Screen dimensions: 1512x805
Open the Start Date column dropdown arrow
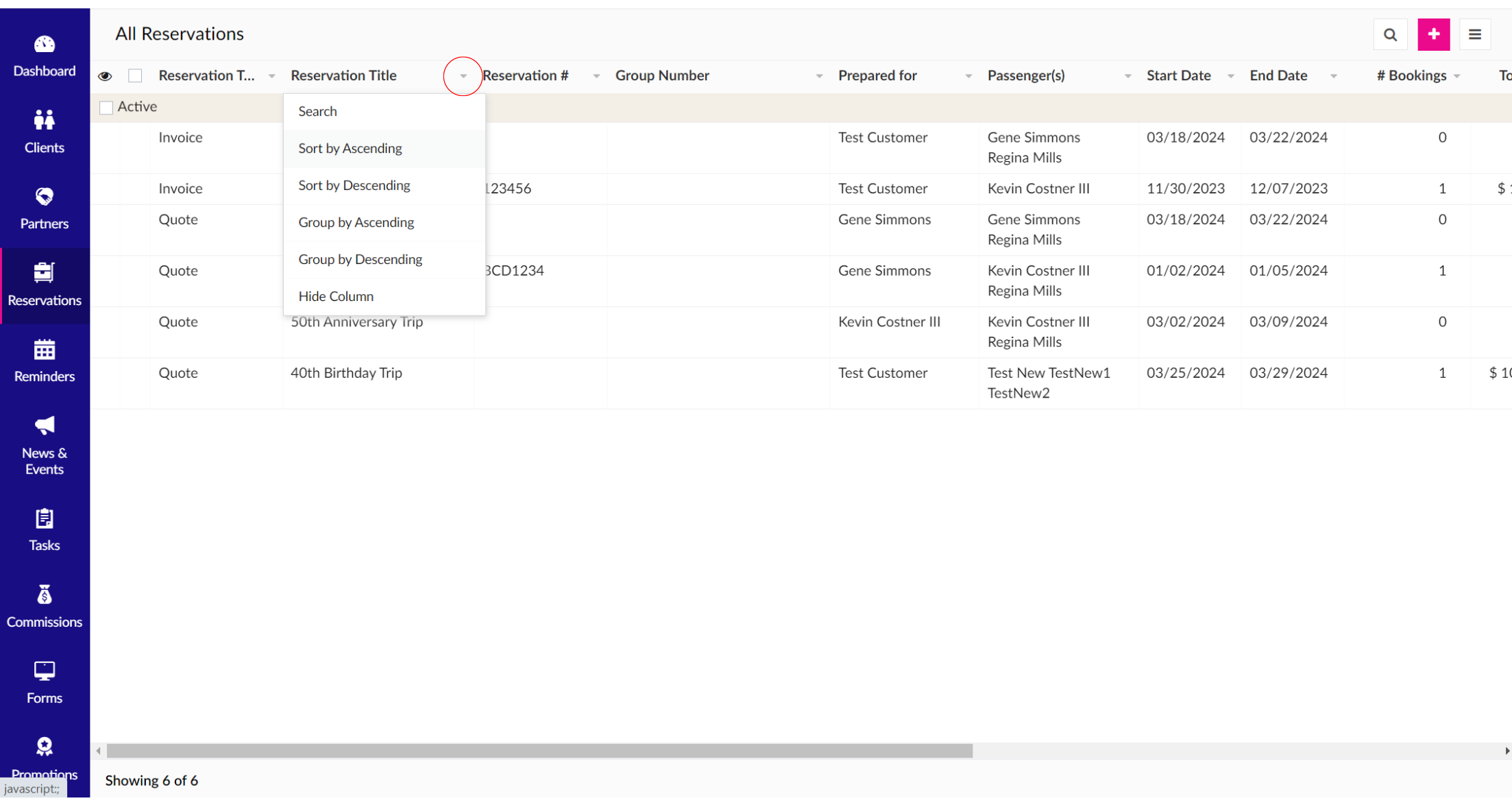pyautogui.click(x=1230, y=76)
